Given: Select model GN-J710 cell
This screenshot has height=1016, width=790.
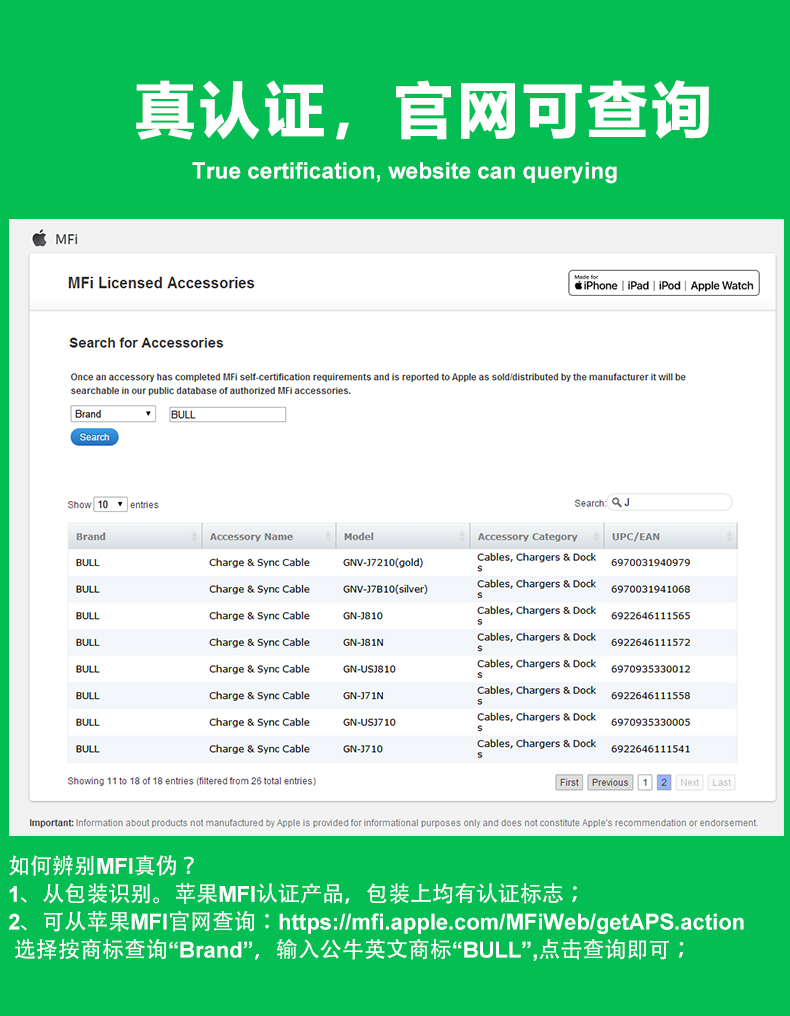Looking at the screenshot, I should coord(363,748).
